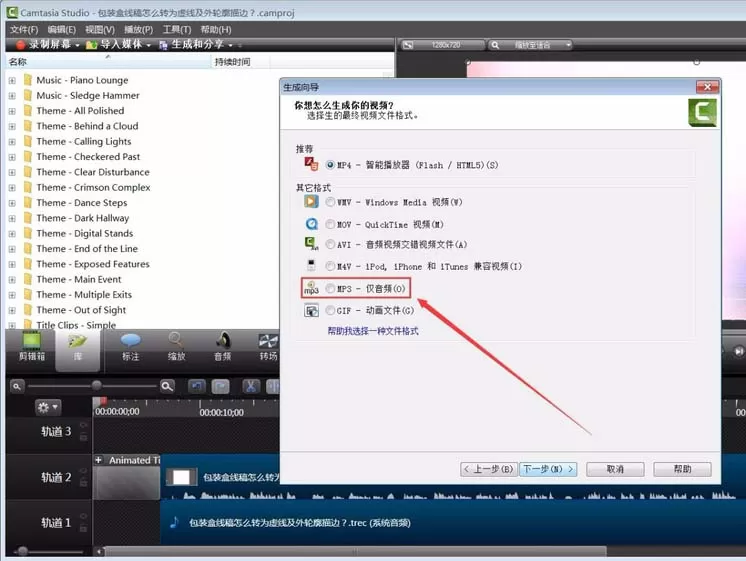Select the Theme - Crimson Complex row
Screen dimensions: 746x561
93,187
